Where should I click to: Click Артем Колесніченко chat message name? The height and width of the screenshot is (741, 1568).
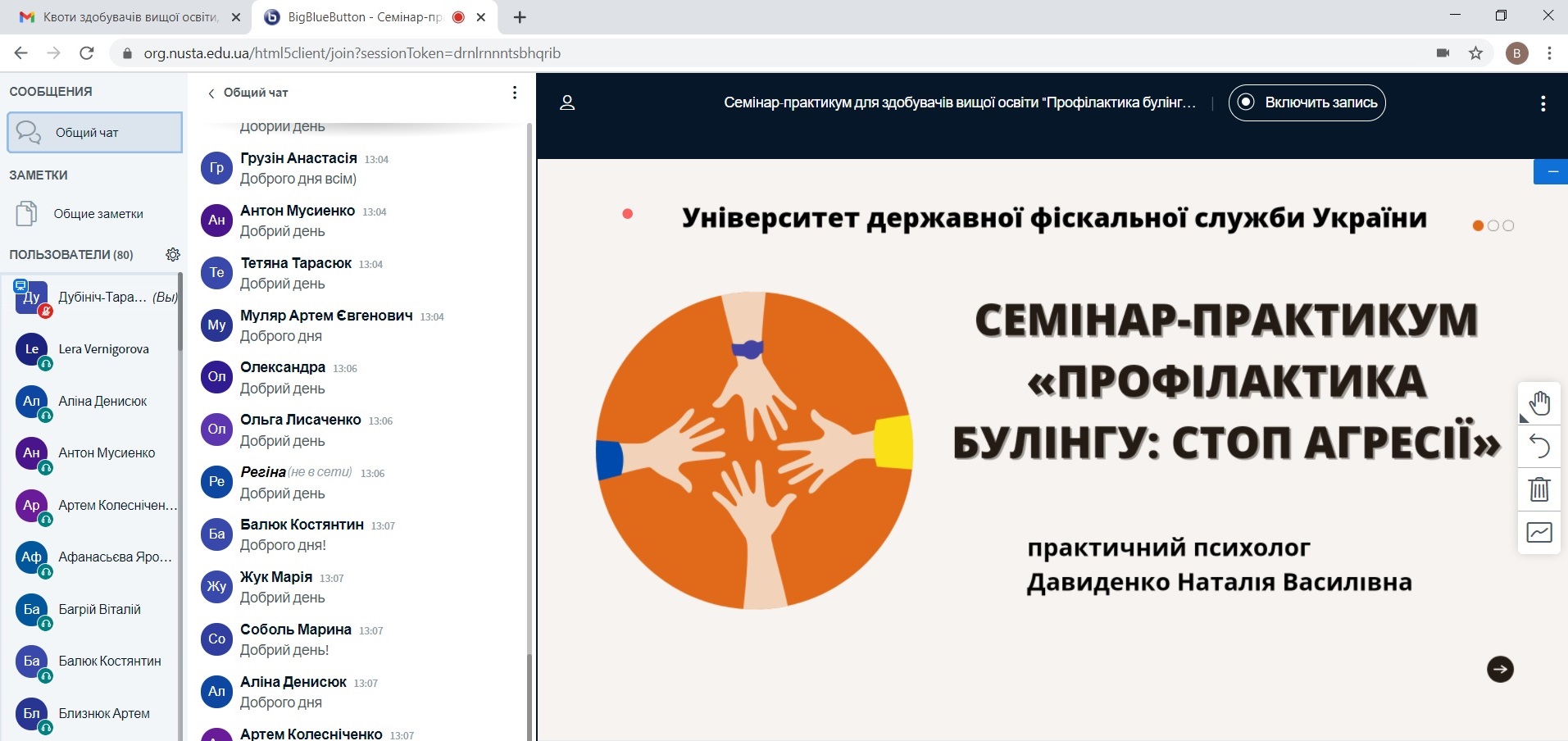pos(311,734)
